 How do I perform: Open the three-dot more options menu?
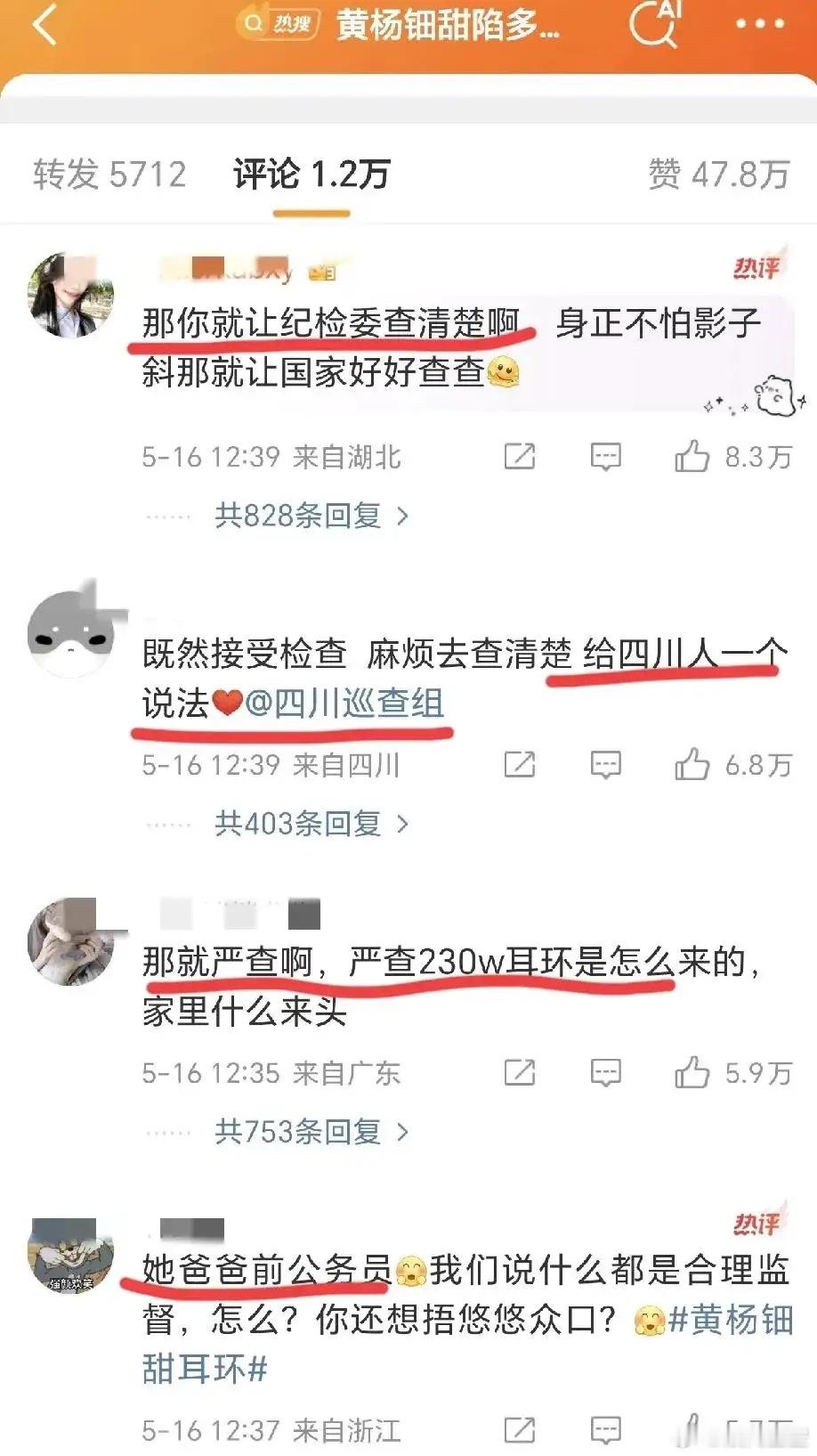[x=760, y=24]
